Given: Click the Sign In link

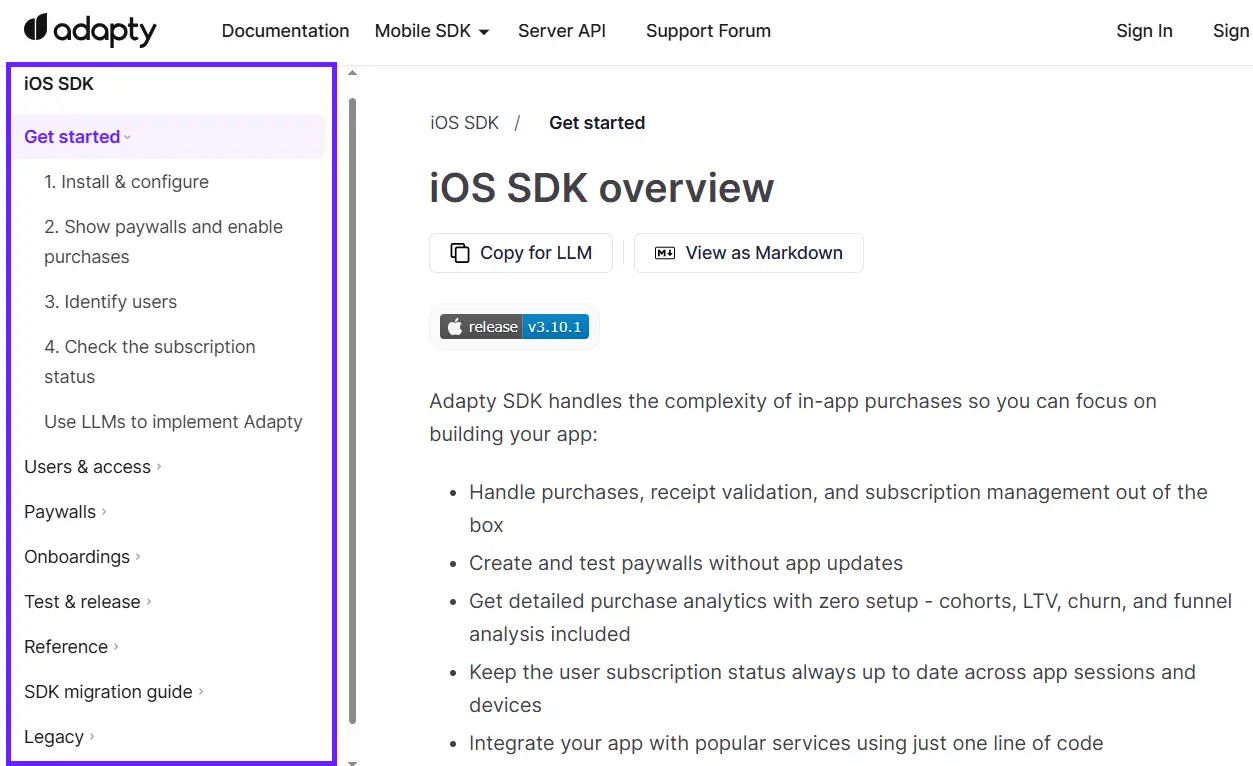Looking at the screenshot, I should (x=1144, y=31).
